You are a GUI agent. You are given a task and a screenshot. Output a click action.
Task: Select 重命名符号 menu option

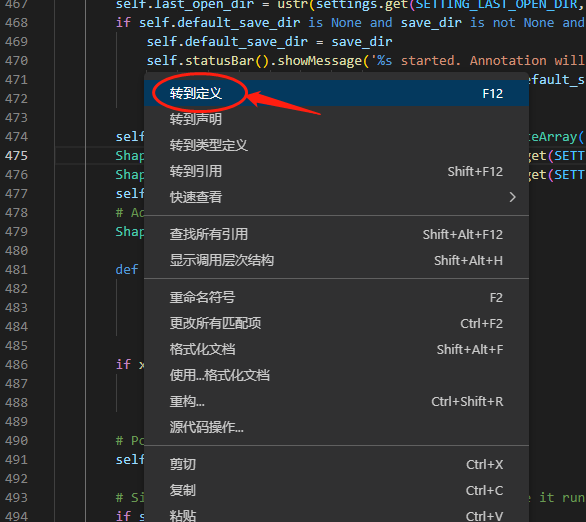[336, 297]
